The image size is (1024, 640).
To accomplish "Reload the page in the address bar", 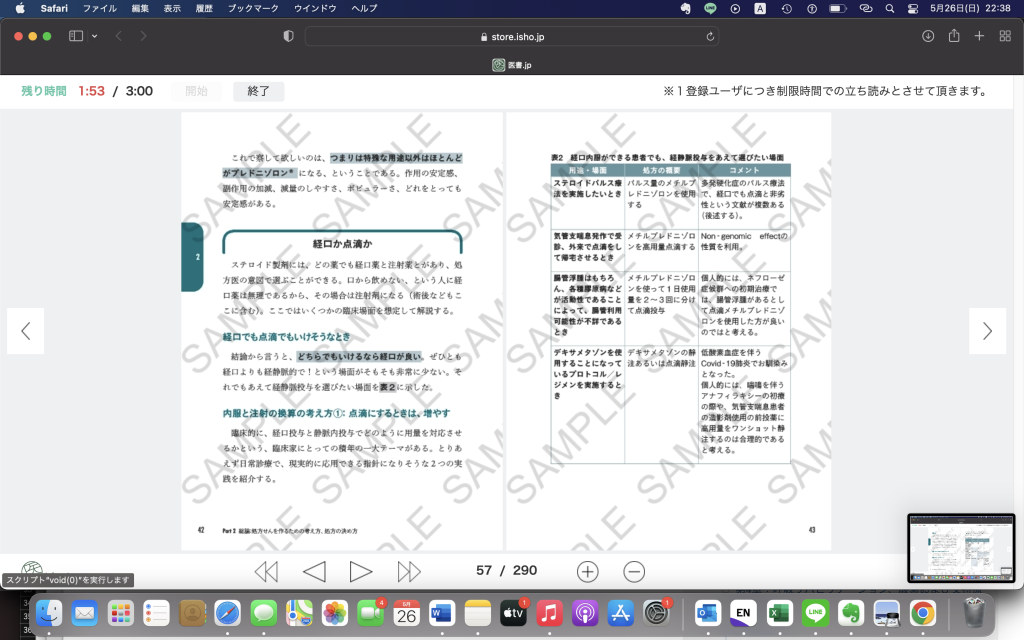I will point(710,36).
